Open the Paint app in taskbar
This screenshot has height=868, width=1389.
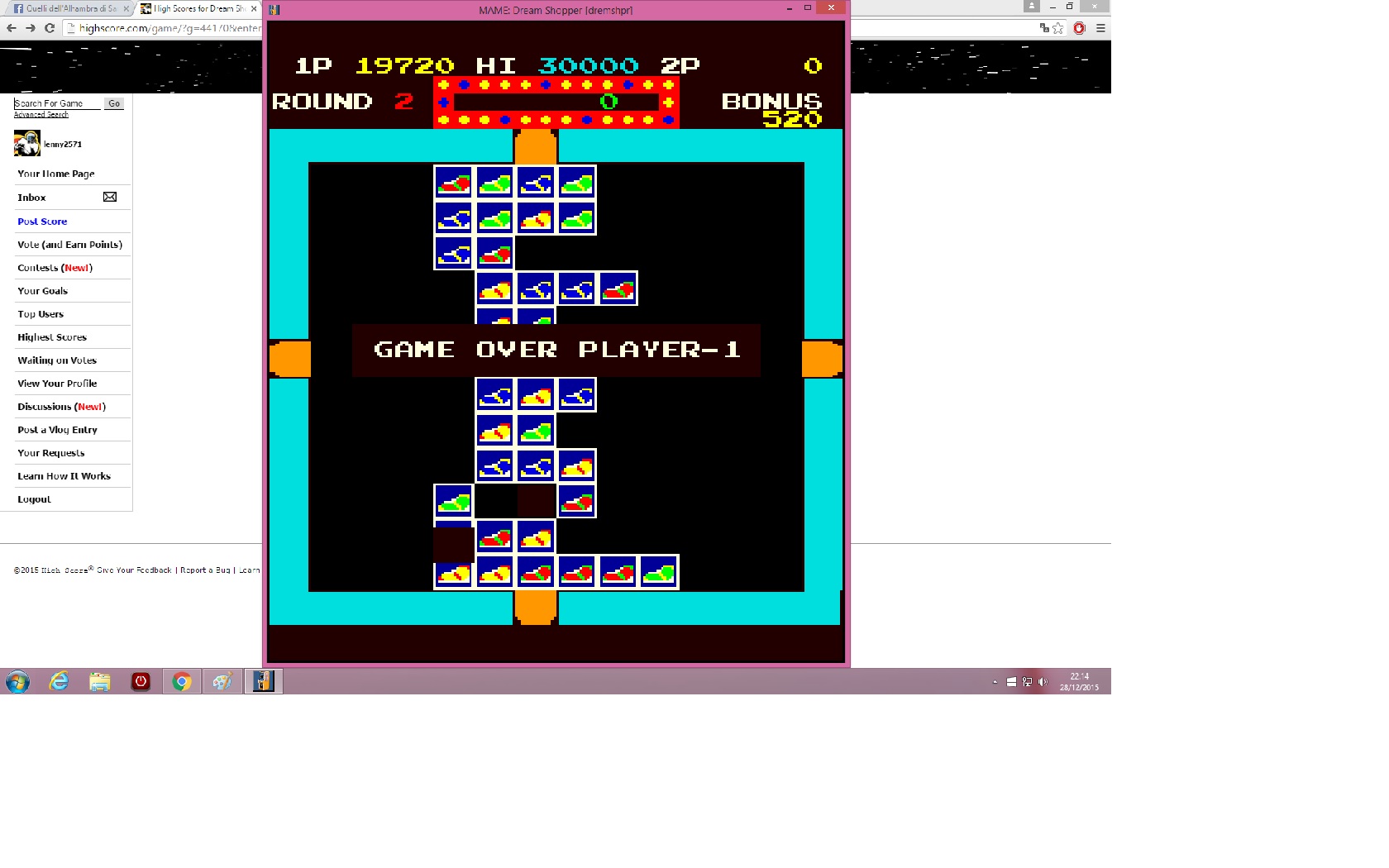[222, 681]
